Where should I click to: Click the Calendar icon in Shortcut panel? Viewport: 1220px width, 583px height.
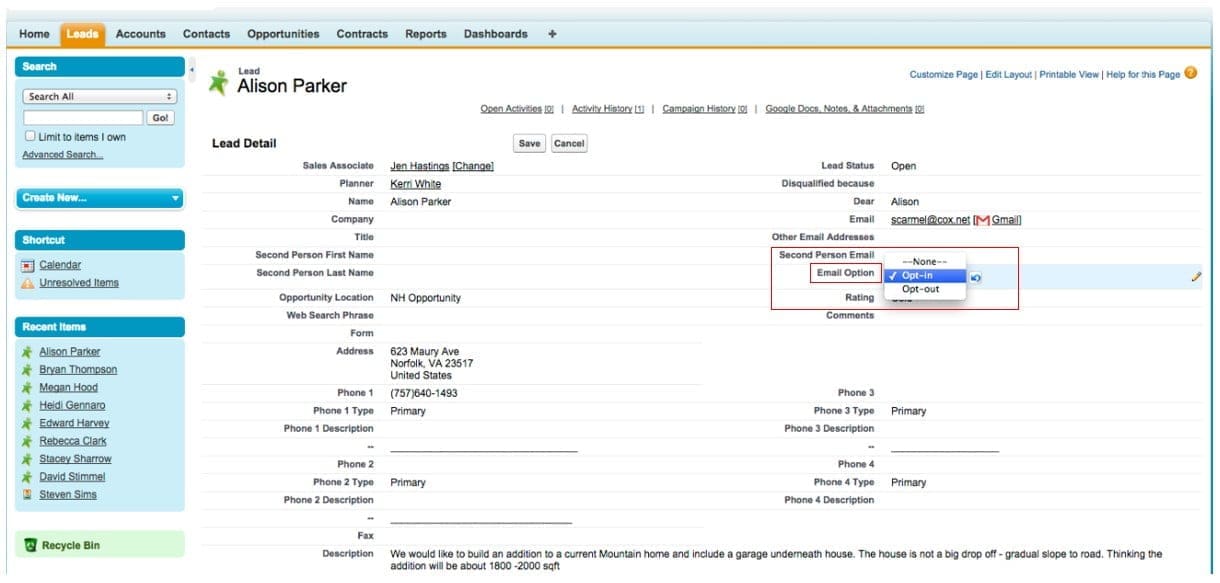pos(28,265)
